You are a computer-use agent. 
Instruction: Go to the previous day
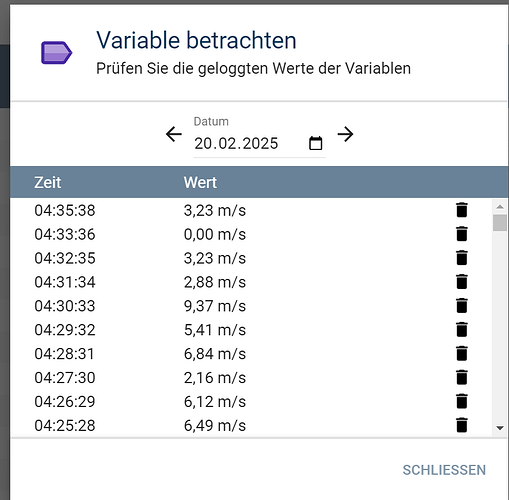point(174,134)
